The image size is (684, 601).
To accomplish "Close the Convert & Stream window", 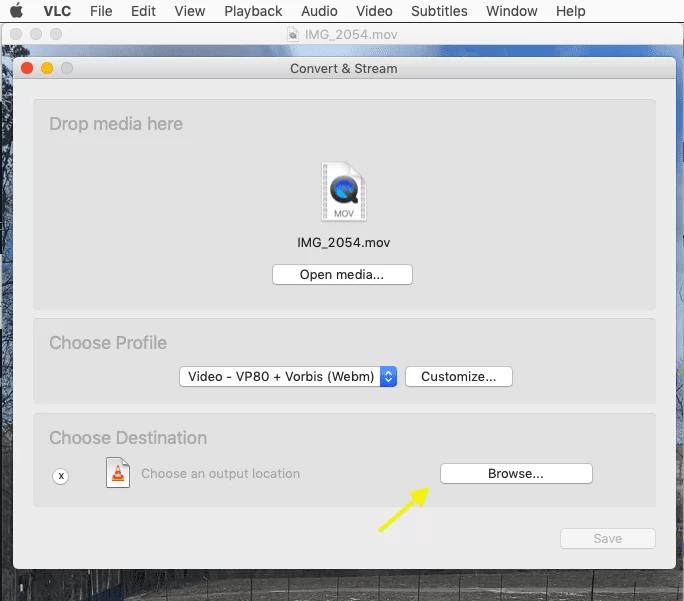I will point(27,68).
